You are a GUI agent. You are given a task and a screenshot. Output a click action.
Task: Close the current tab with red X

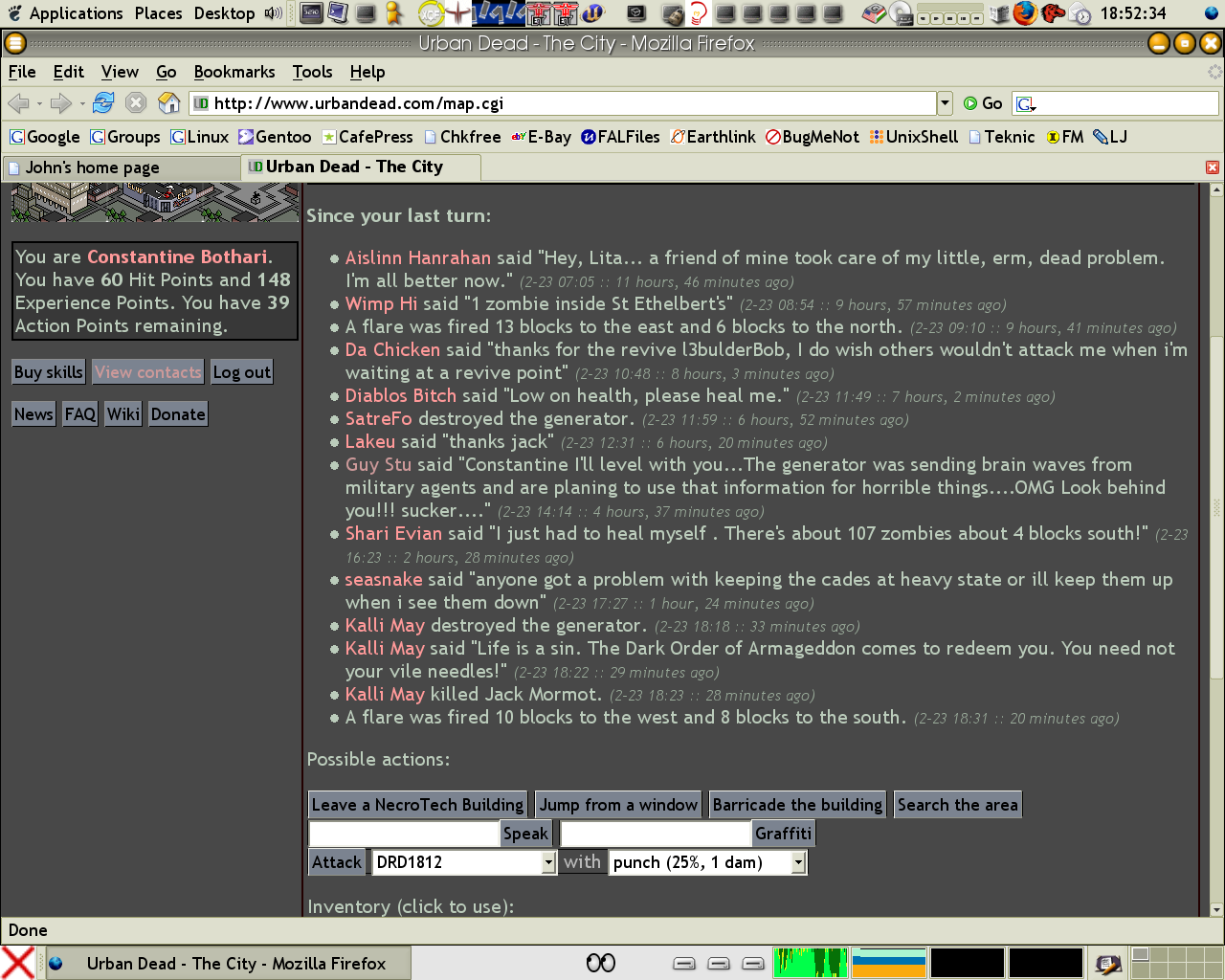(x=1212, y=167)
